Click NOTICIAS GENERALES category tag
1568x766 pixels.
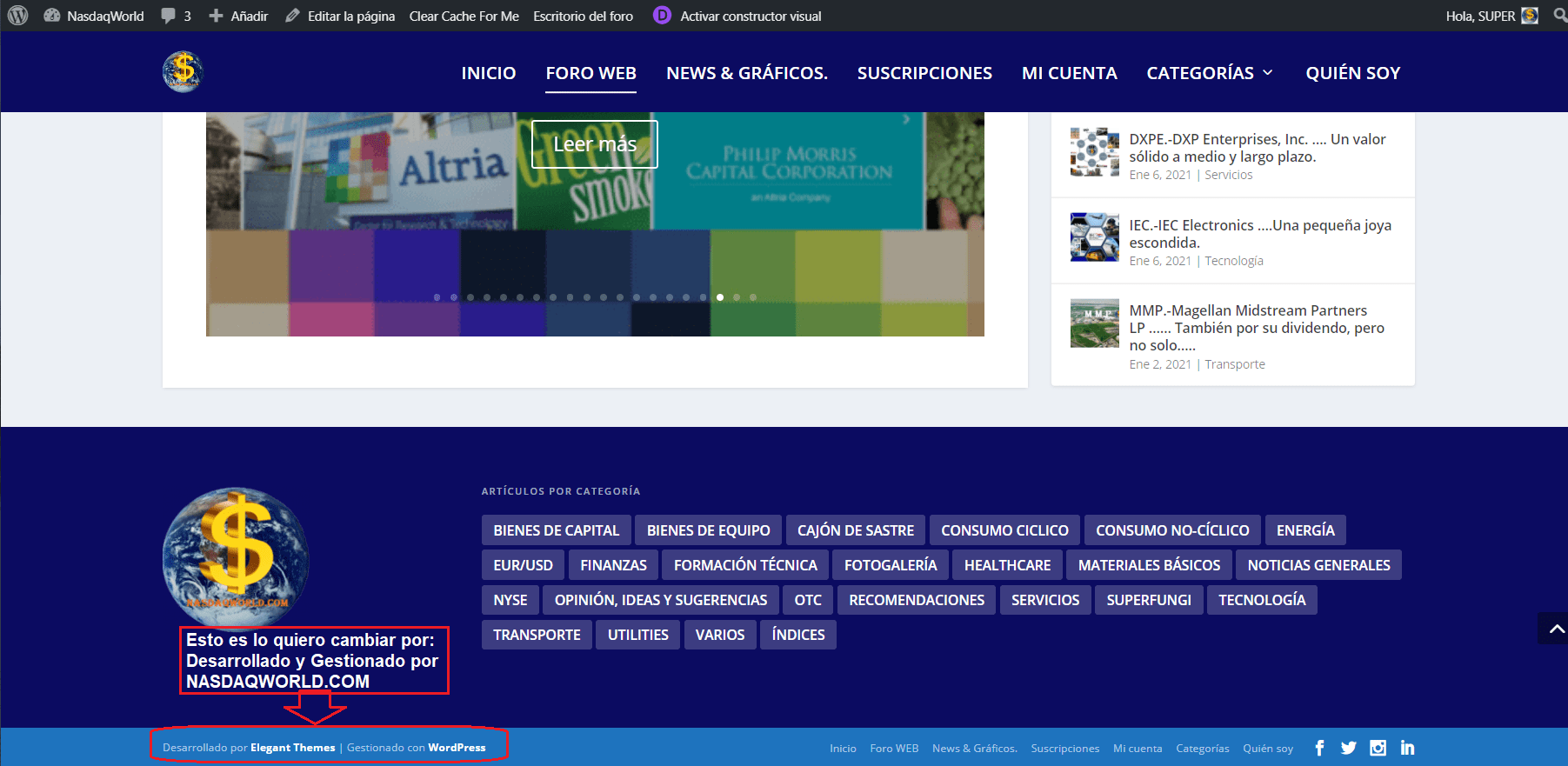[x=1319, y=565]
